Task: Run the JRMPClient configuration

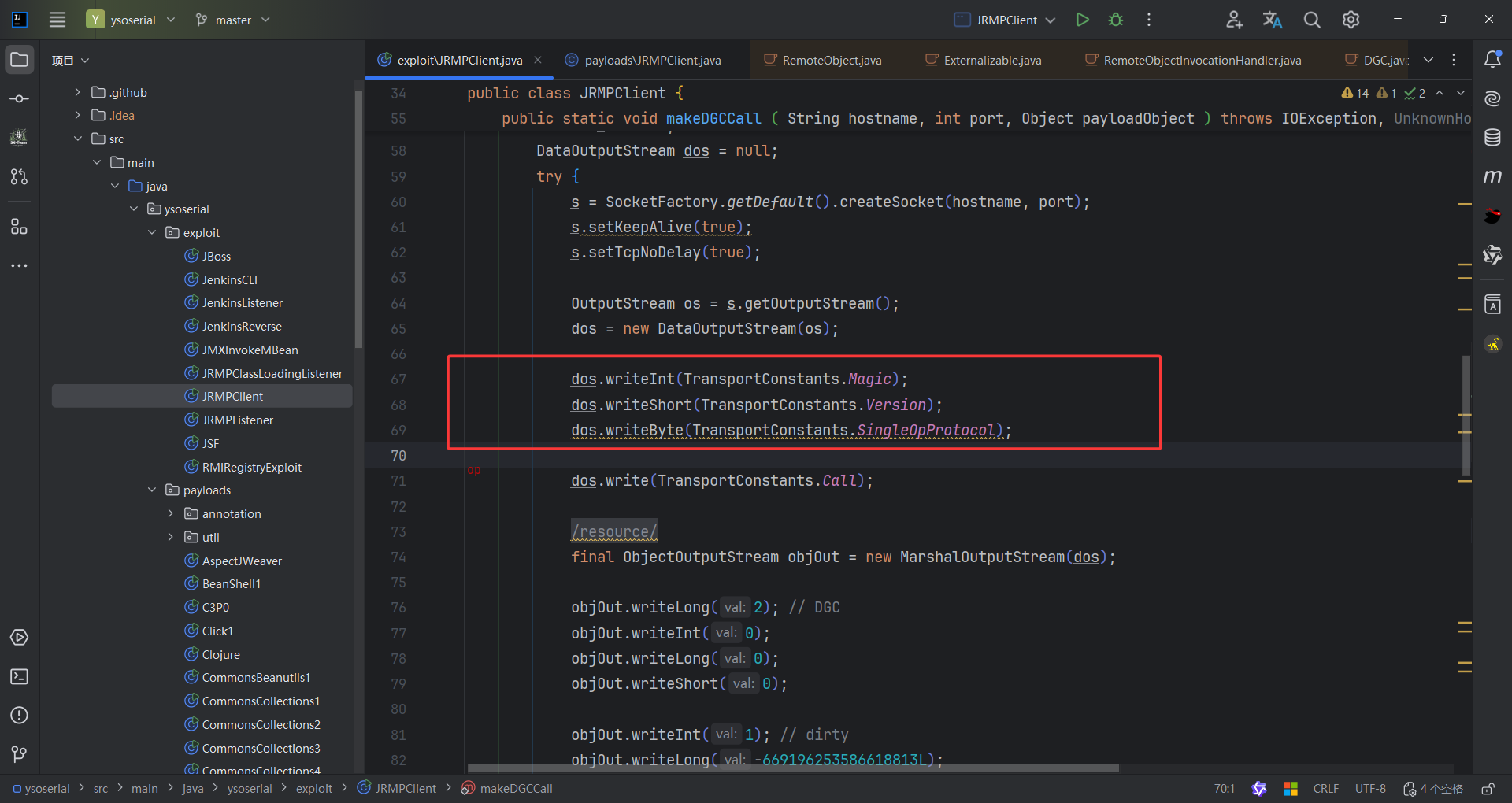Action: coord(1083,20)
